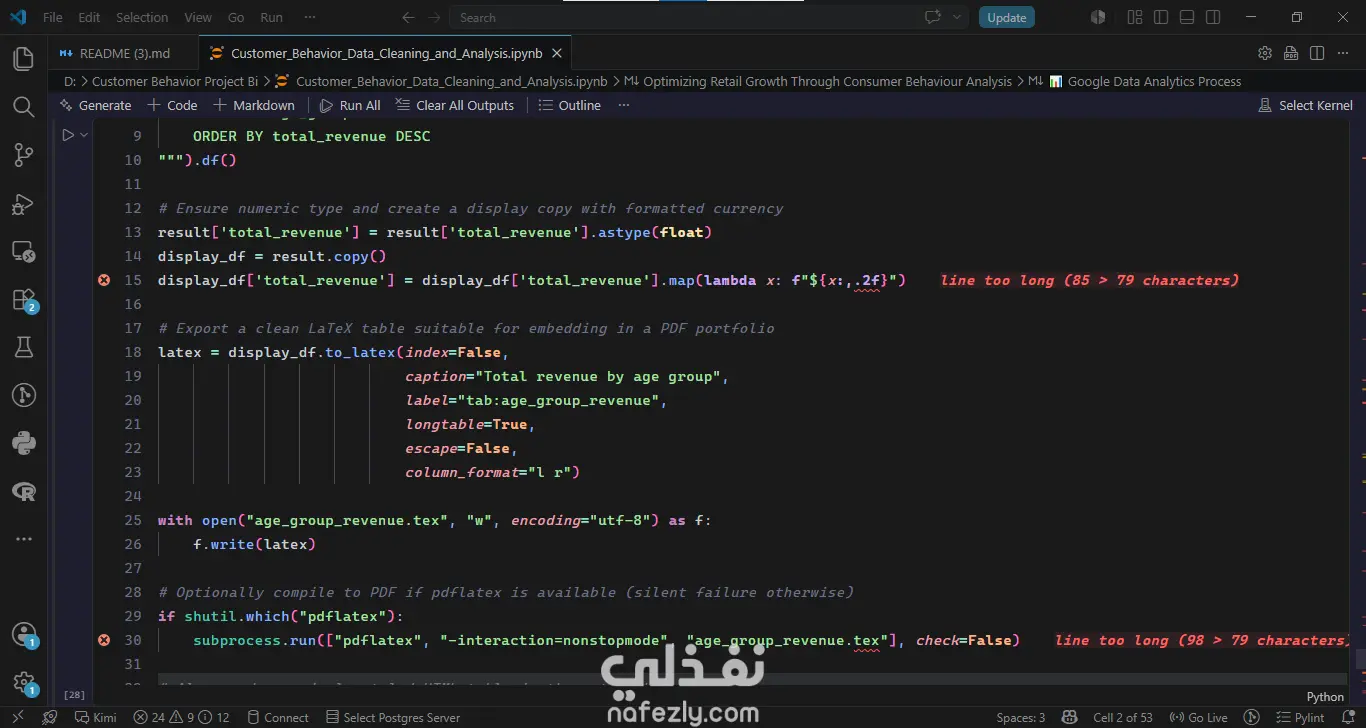Open more notebook toolbar actions ellipsis

624,105
